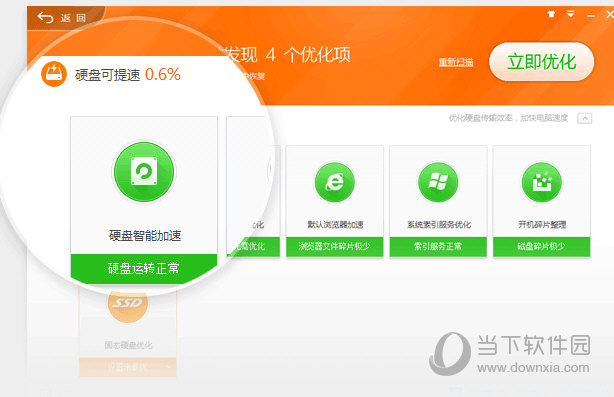Minimize the window
The image size is (614, 397).
(591, 15)
